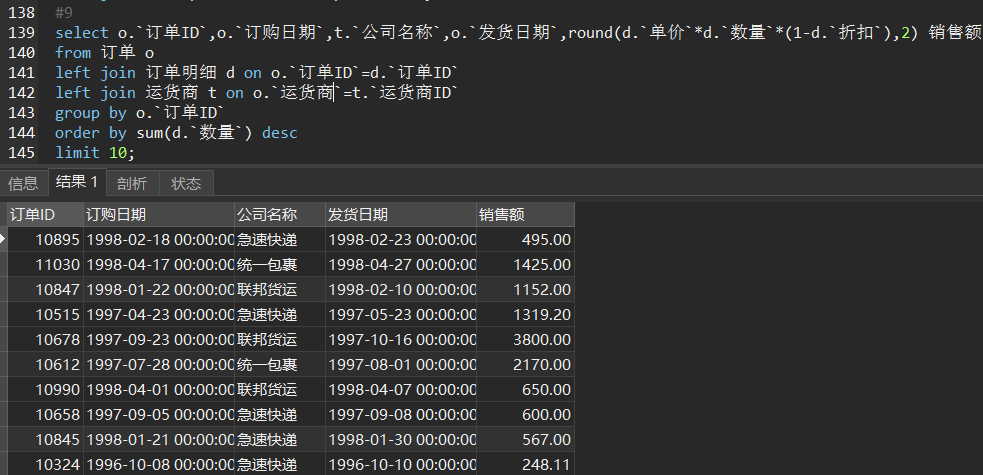983x475 pixels.
Task: Switch to the 信息 tab
Action: [23, 183]
